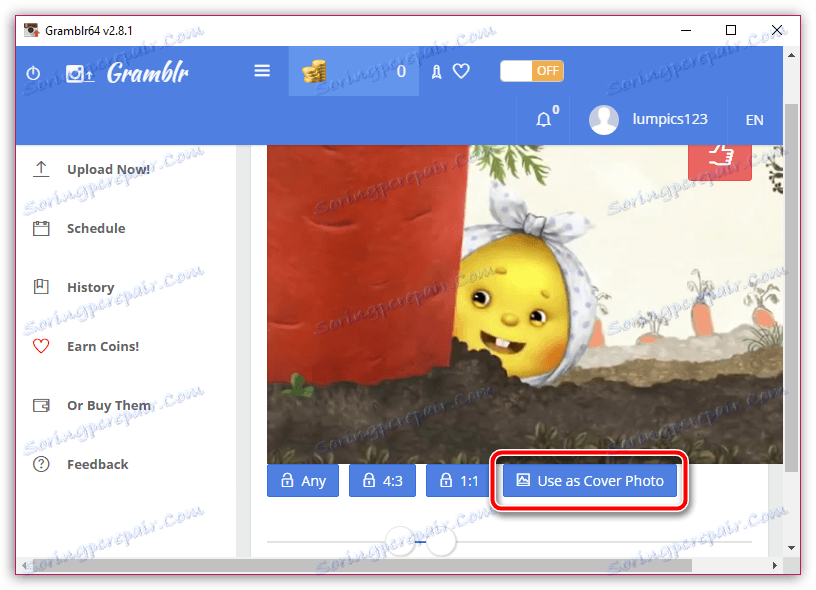816x590 pixels.
Task: Click the vertical scrollbar thumb
Action: coord(791,288)
